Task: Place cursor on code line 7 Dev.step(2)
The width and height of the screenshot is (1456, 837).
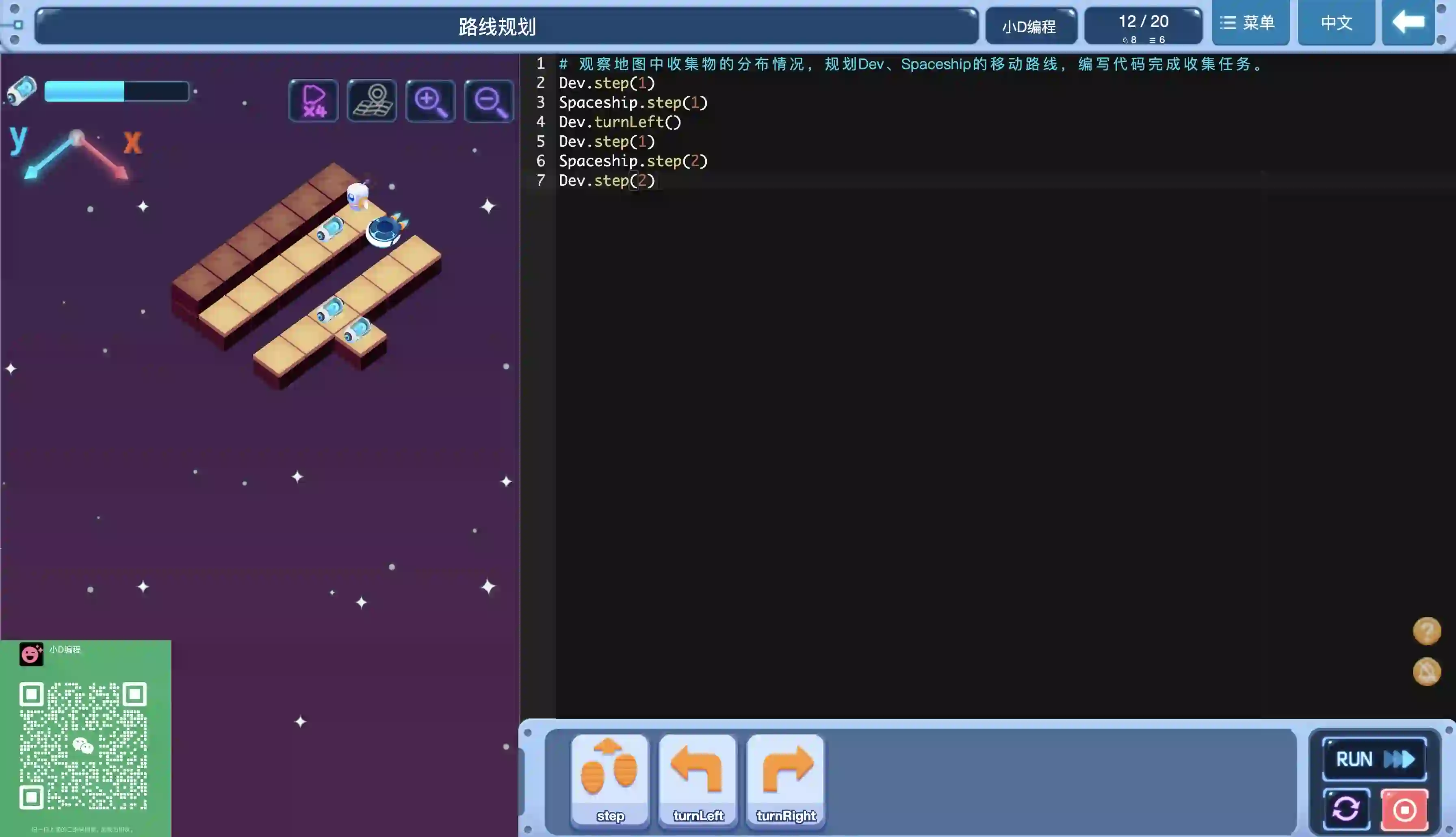Action: click(607, 180)
